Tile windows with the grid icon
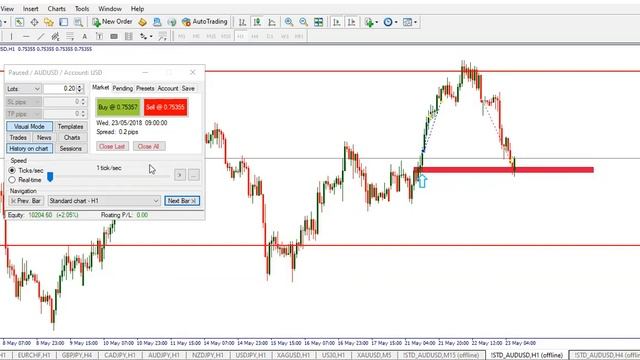 [318, 22]
